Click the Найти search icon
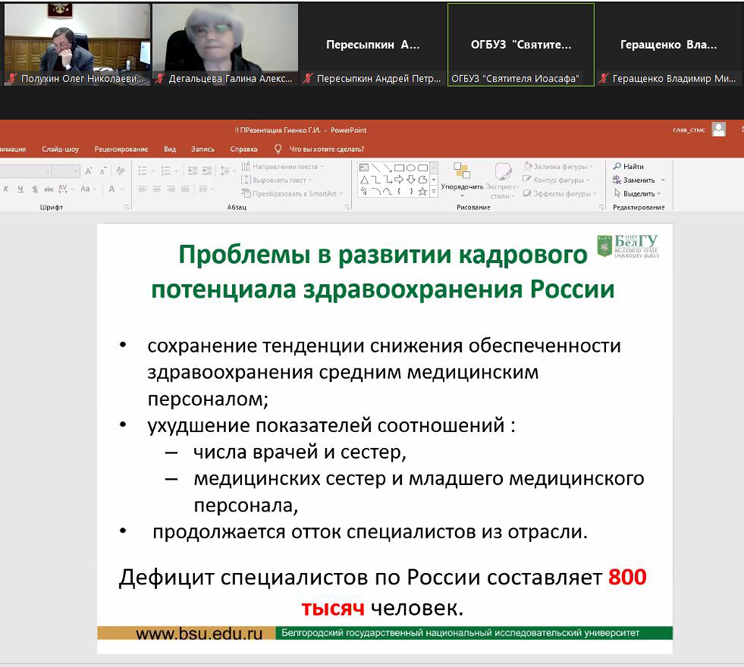 click(x=618, y=166)
